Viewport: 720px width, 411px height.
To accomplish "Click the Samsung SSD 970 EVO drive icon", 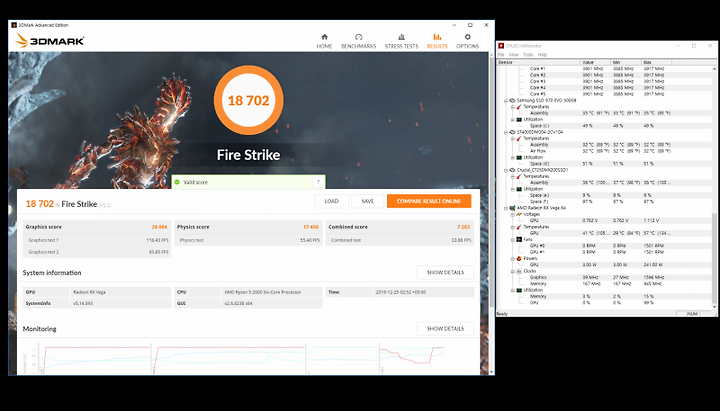I will coord(512,100).
